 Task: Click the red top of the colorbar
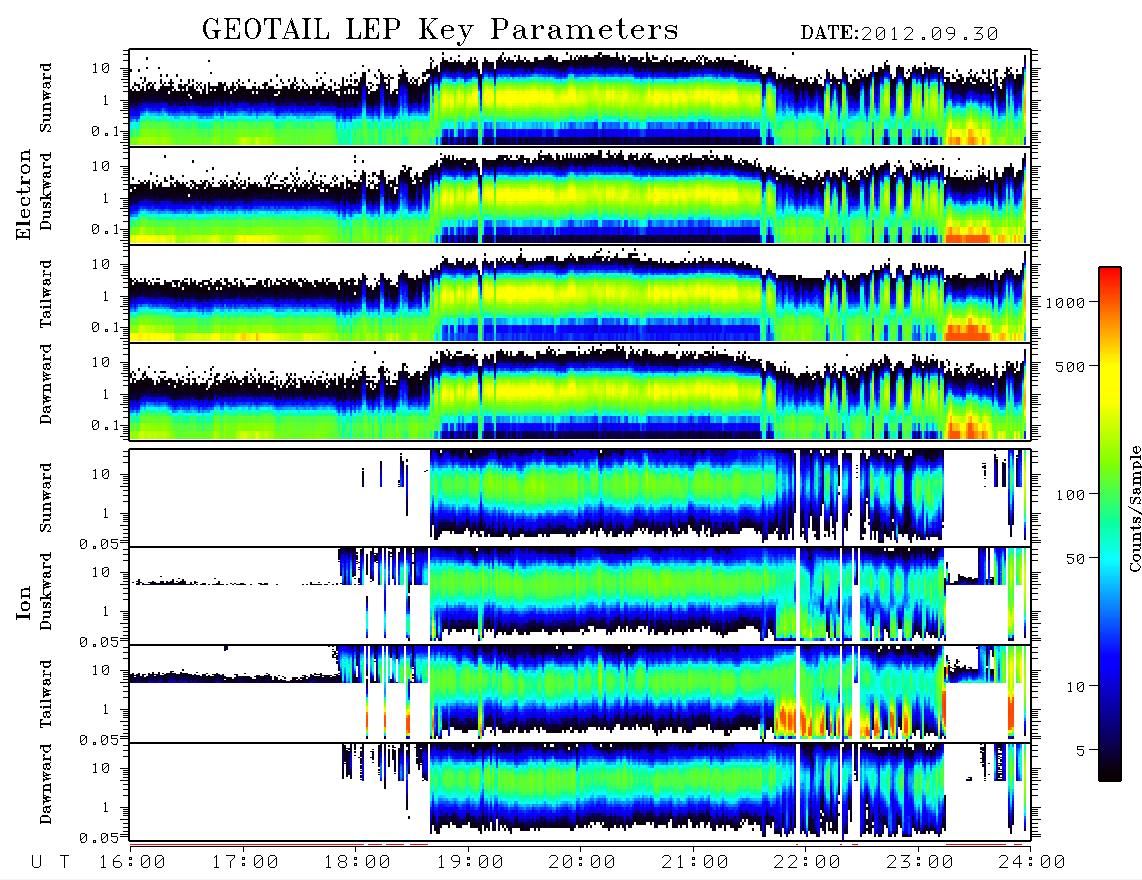click(x=1110, y=277)
